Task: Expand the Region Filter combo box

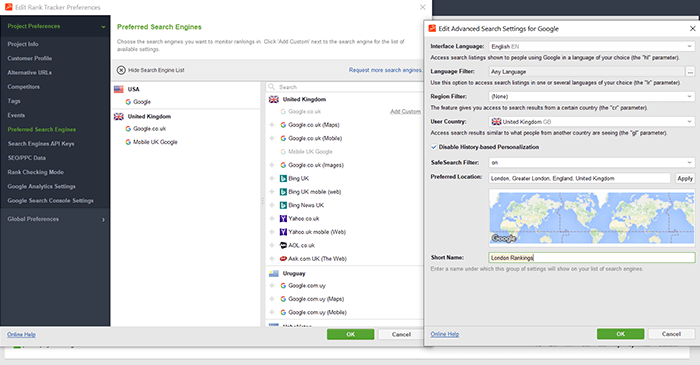Action: 592,96
